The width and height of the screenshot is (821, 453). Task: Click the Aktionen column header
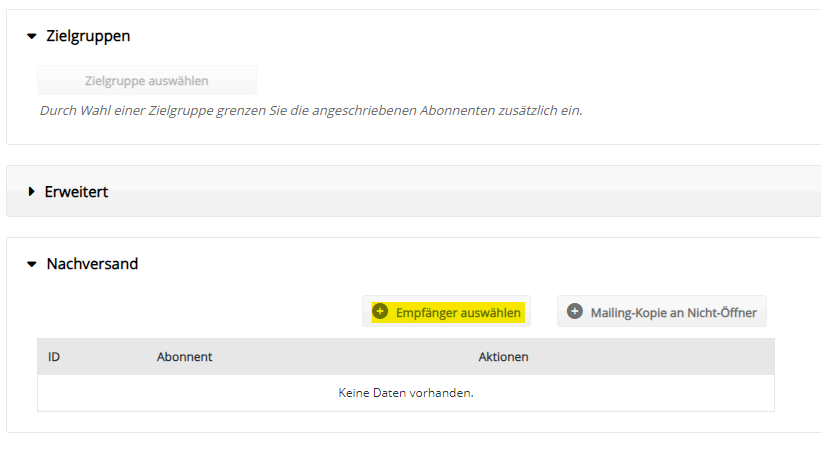[x=503, y=357]
